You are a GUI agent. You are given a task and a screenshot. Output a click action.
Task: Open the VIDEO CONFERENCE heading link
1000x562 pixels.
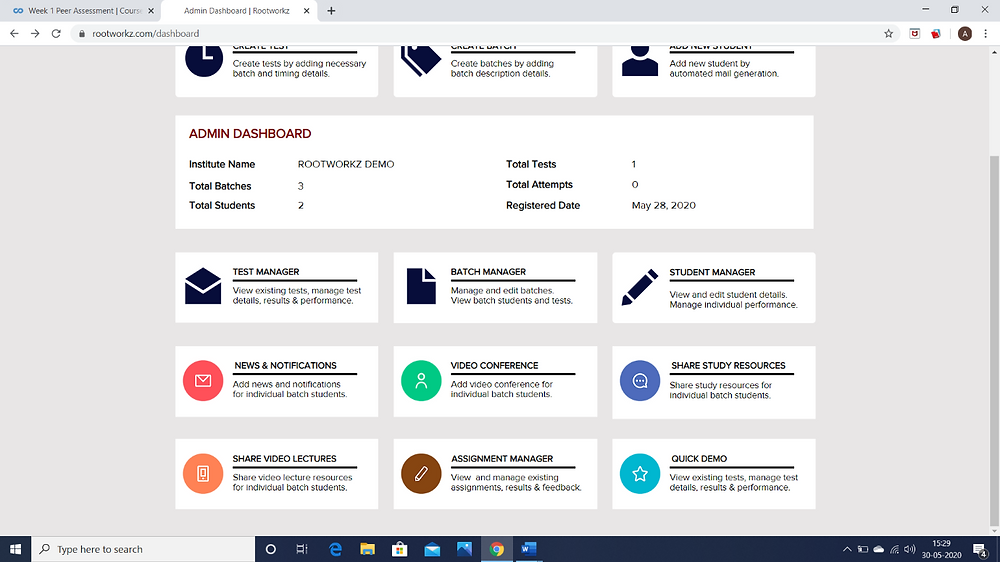tap(494, 366)
